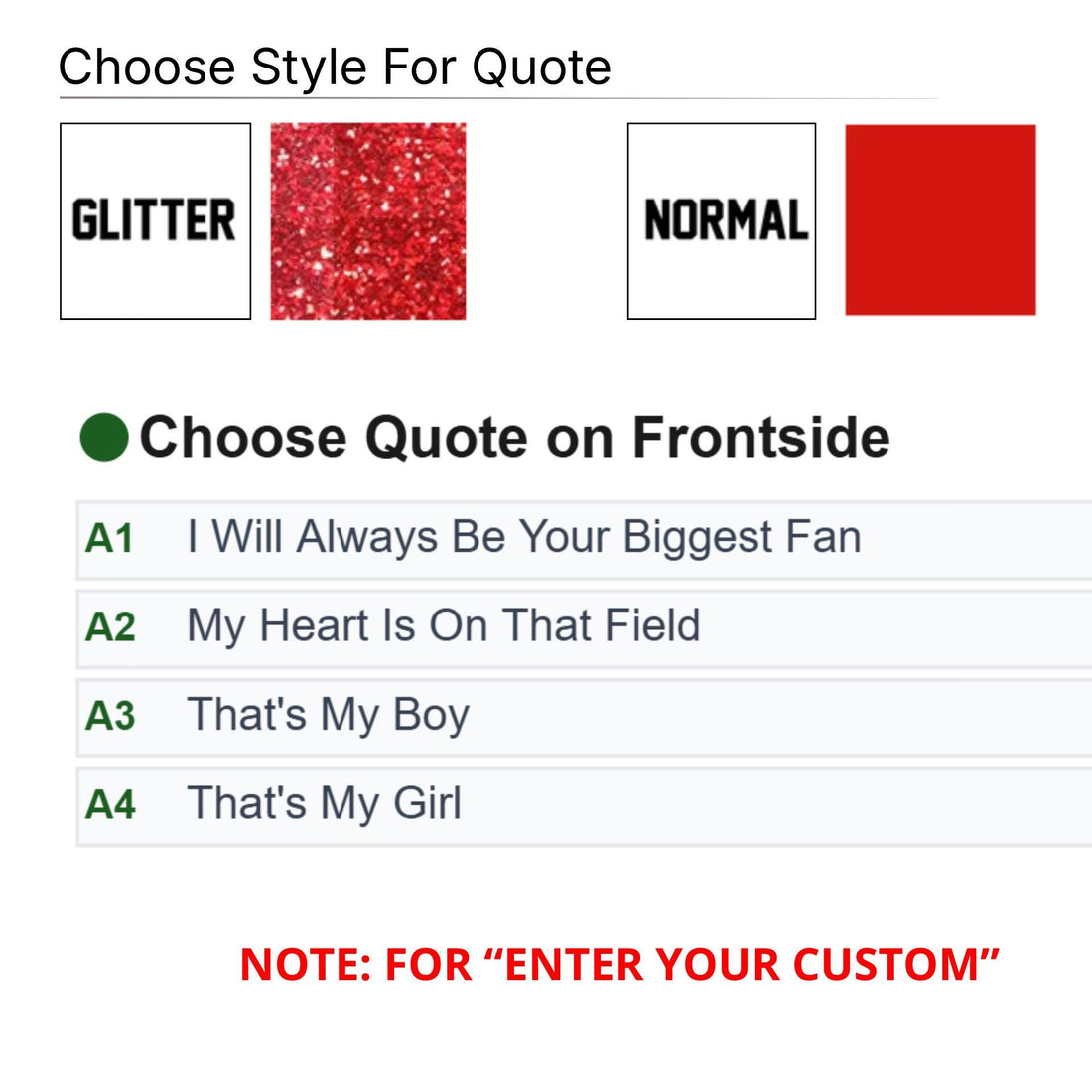The width and height of the screenshot is (1092, 1092).
Task: Choose quote I Will Always Be Your Biggest Fan
Action: tap(584, 540)
